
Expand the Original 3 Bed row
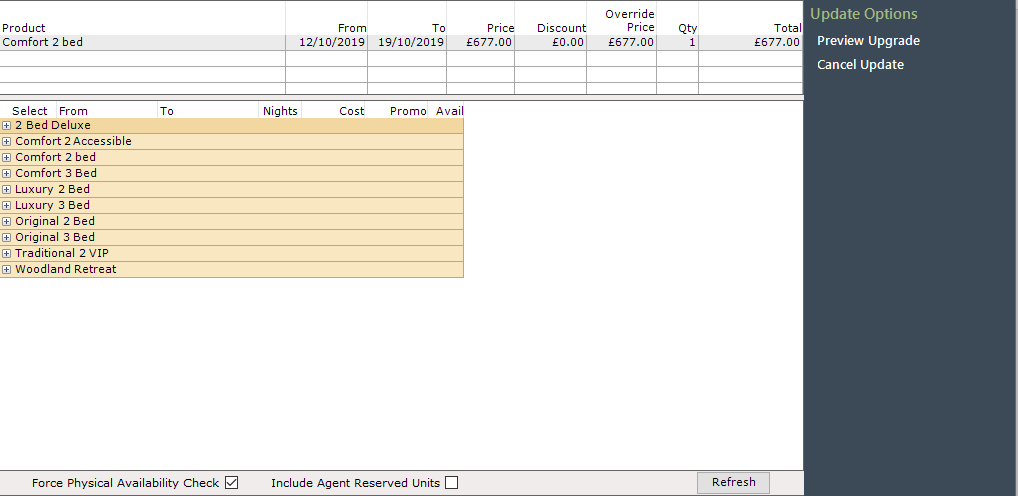6,238
